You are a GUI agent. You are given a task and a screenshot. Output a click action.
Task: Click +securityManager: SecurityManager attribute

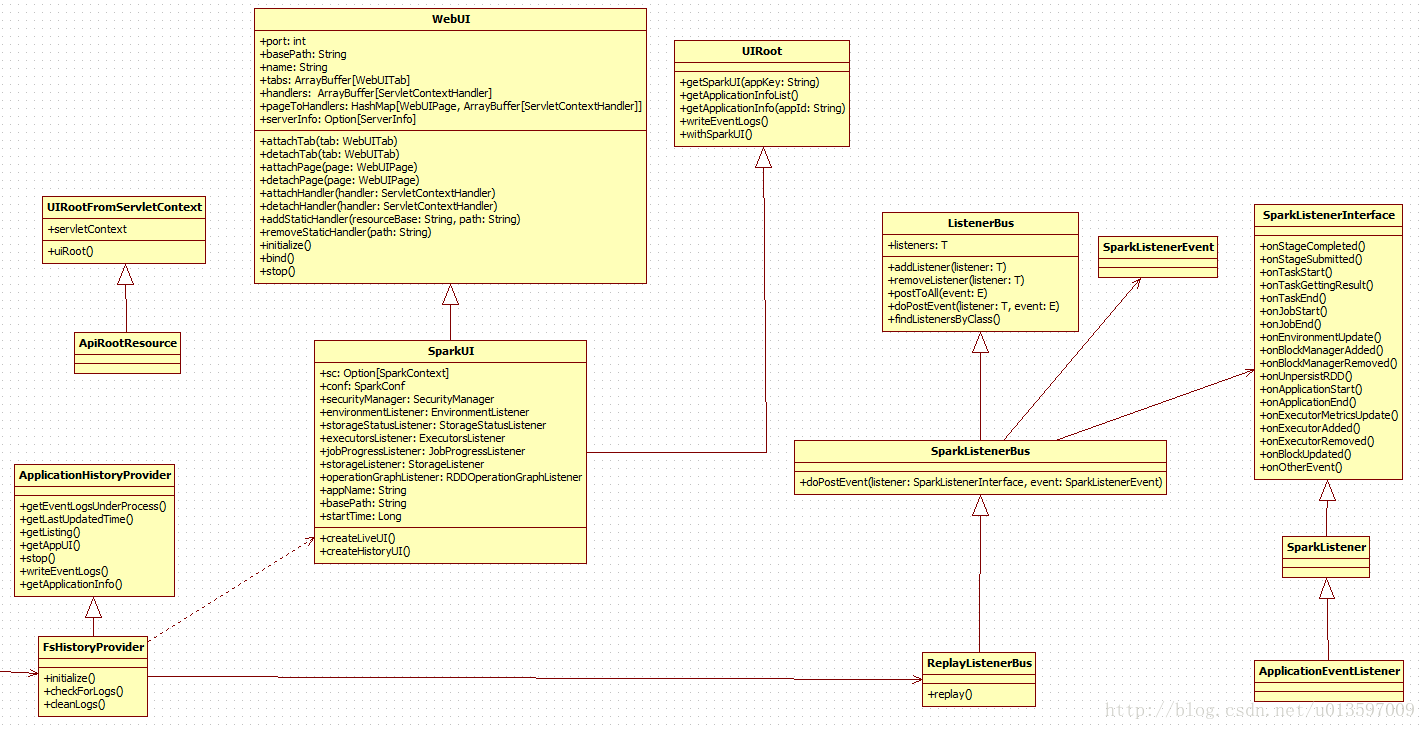click(407, 399)
